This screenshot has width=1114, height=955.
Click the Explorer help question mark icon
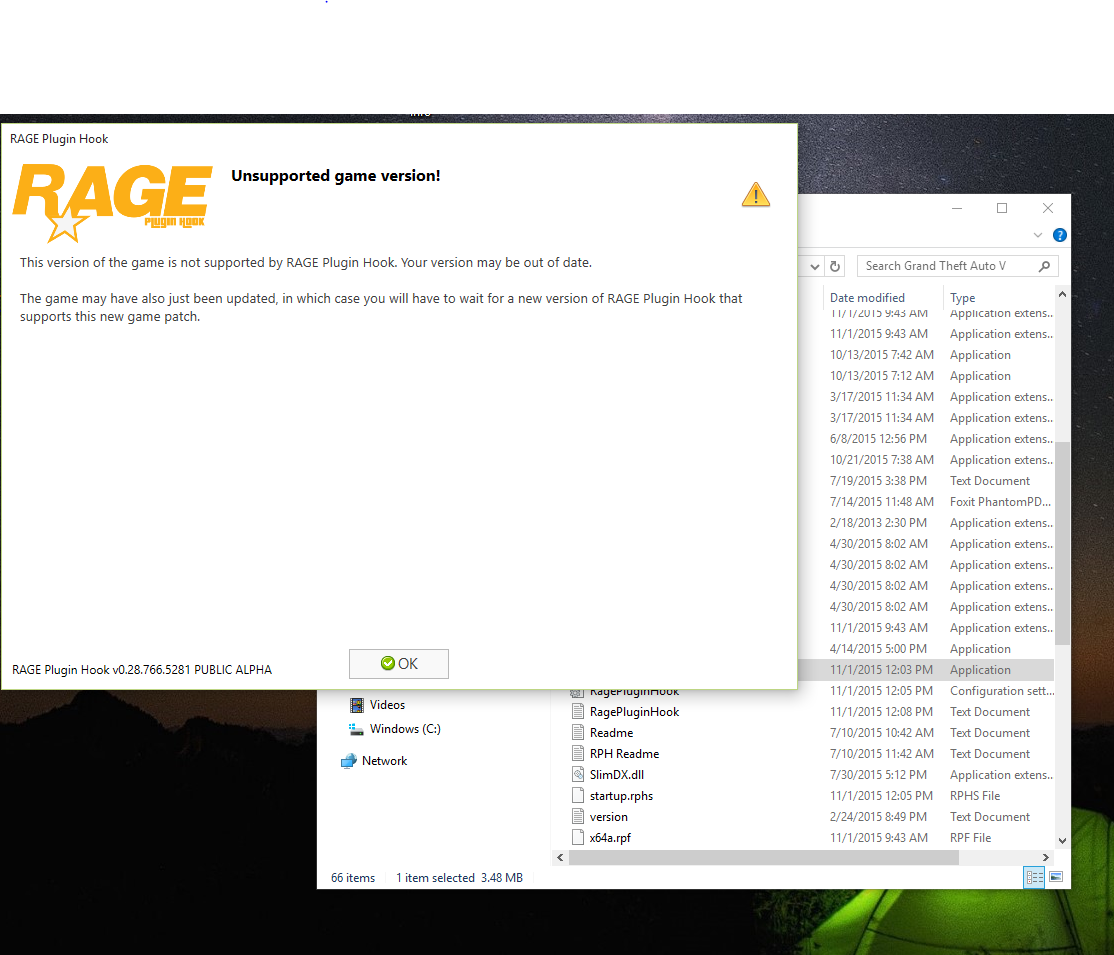[1059, 234]
